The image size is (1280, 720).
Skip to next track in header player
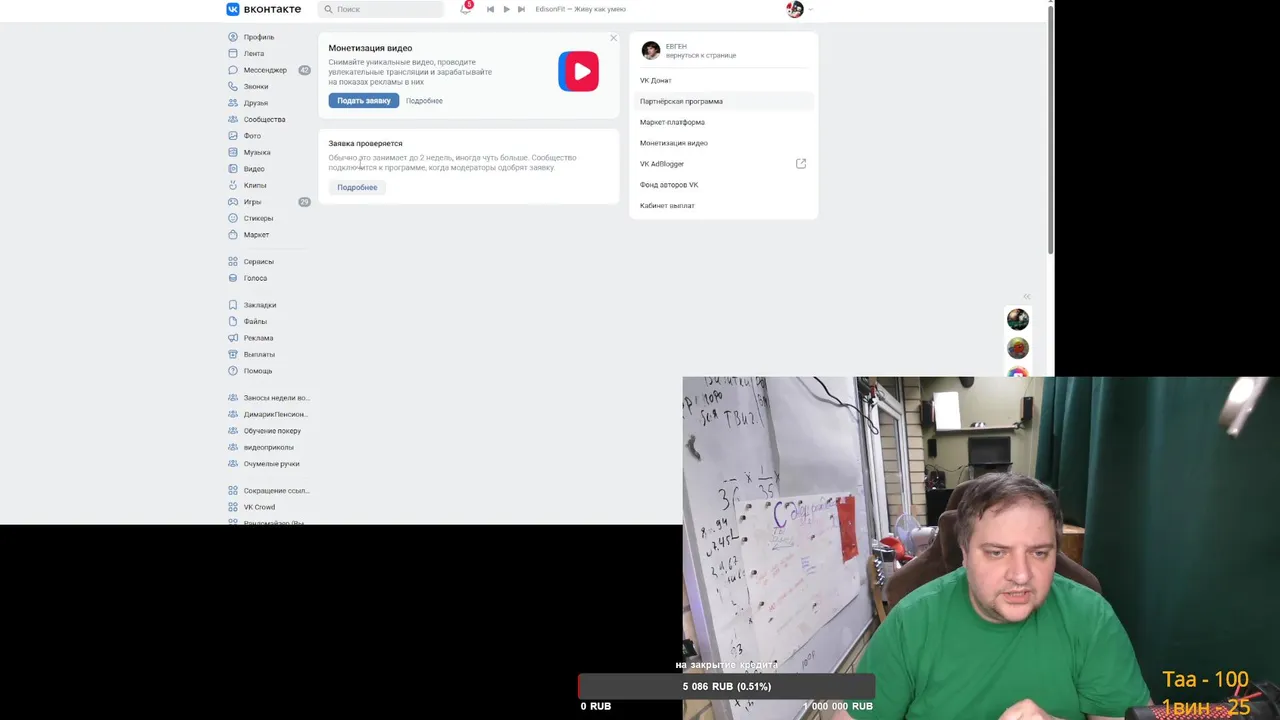pyautogui.click(x=521, y=9)
